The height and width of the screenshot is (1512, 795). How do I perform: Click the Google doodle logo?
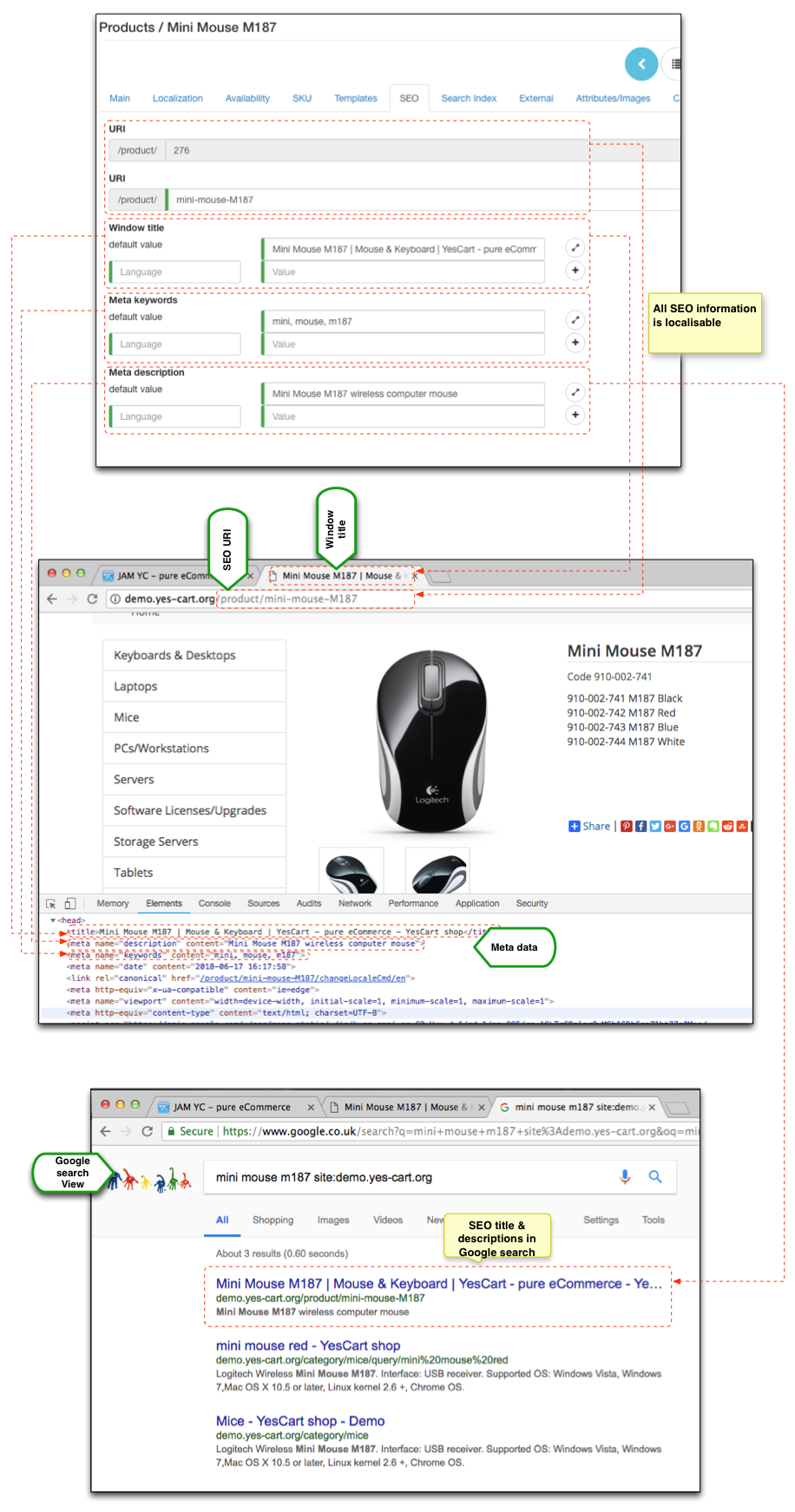(x=148, y=1179)
